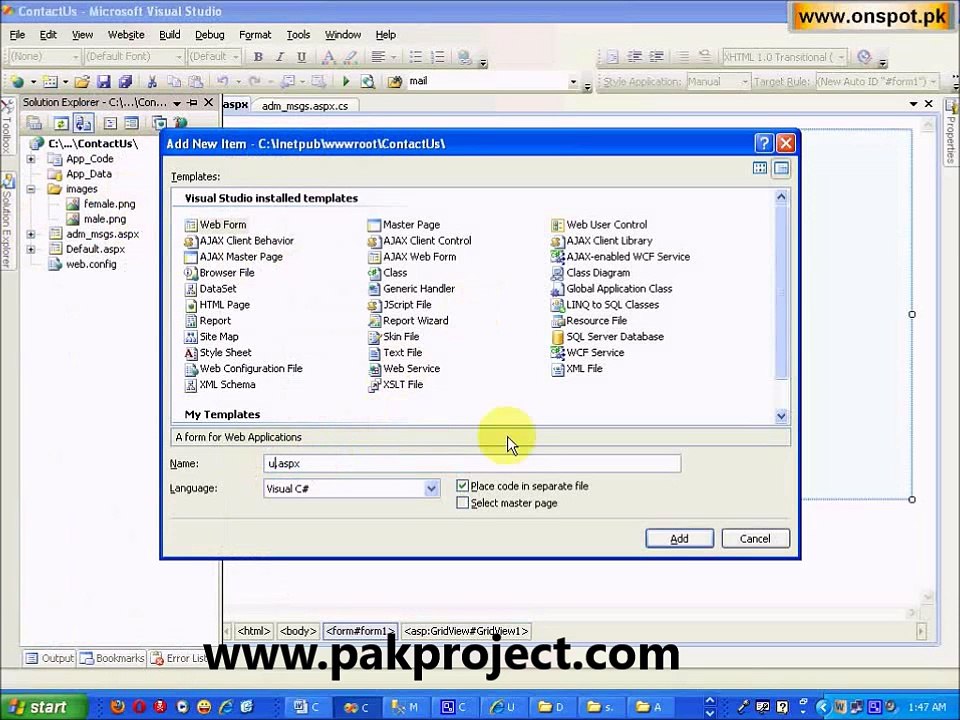This screenshot has width=960, height=720.
Task: Select the form#form1 tag breadcrumb
Action: click(360, 631)
